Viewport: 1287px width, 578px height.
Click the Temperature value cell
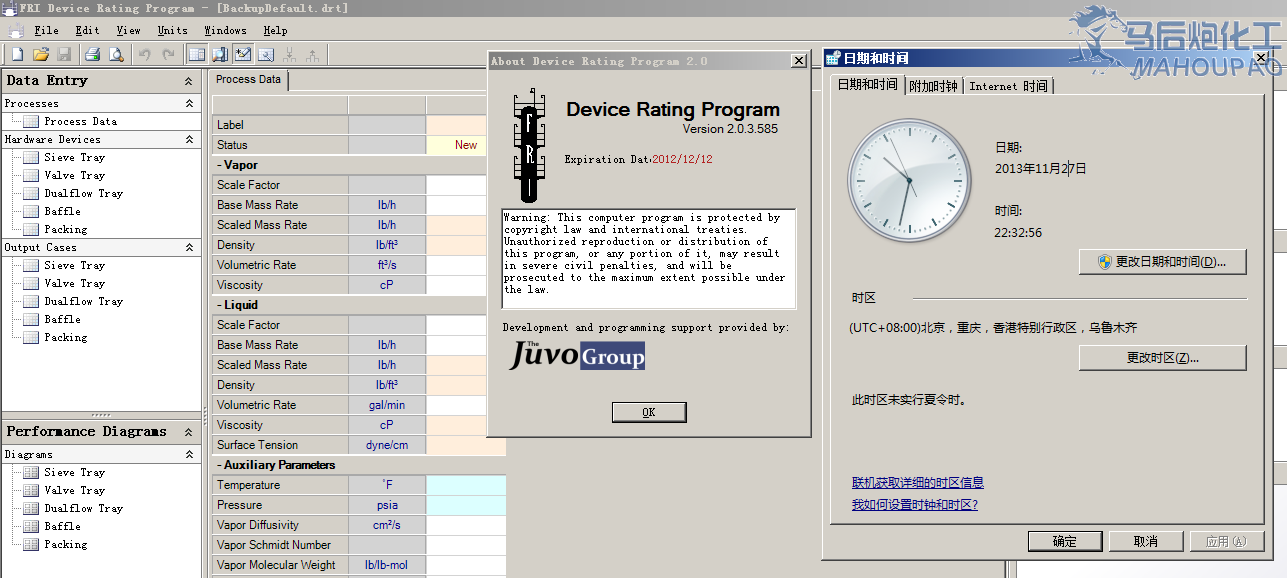tap(466, 485)
